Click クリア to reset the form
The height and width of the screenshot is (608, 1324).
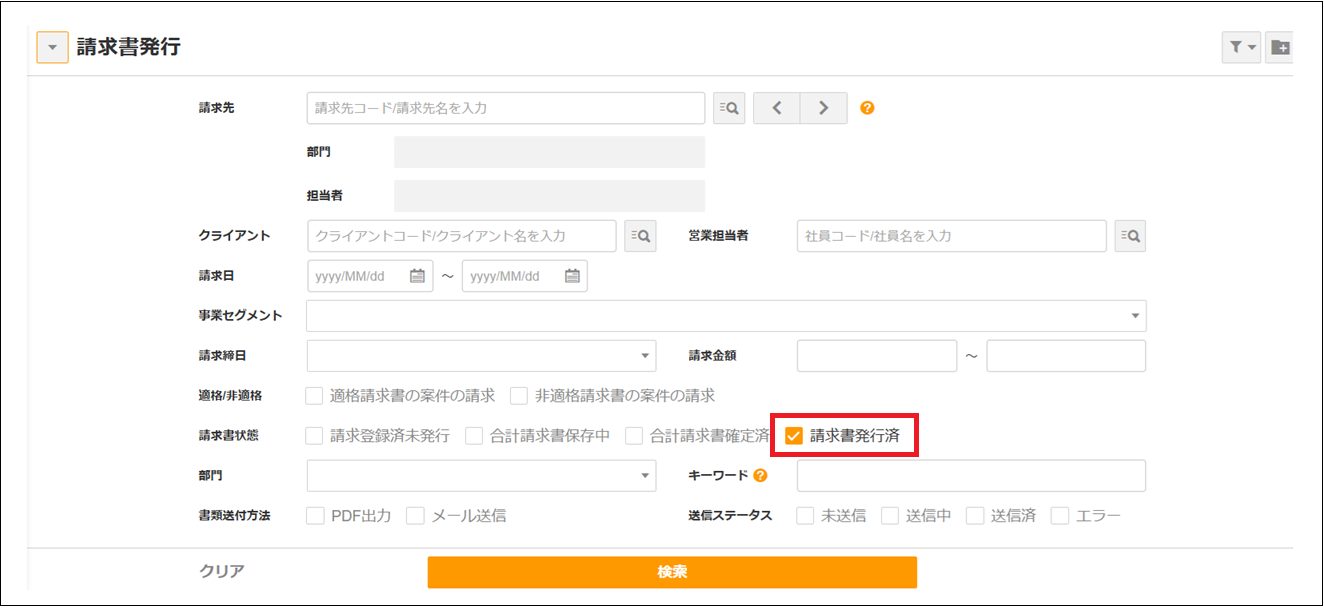coord(222,571)
